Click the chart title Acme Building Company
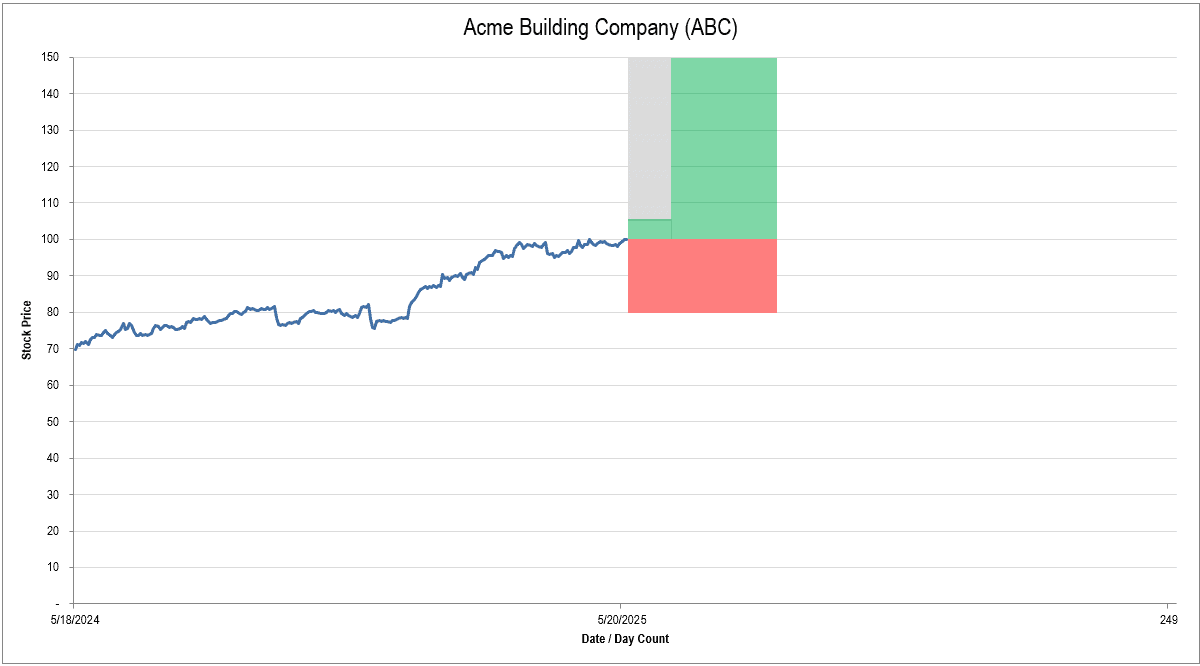This screenshot has height=666, width=1200. [600, 28]
